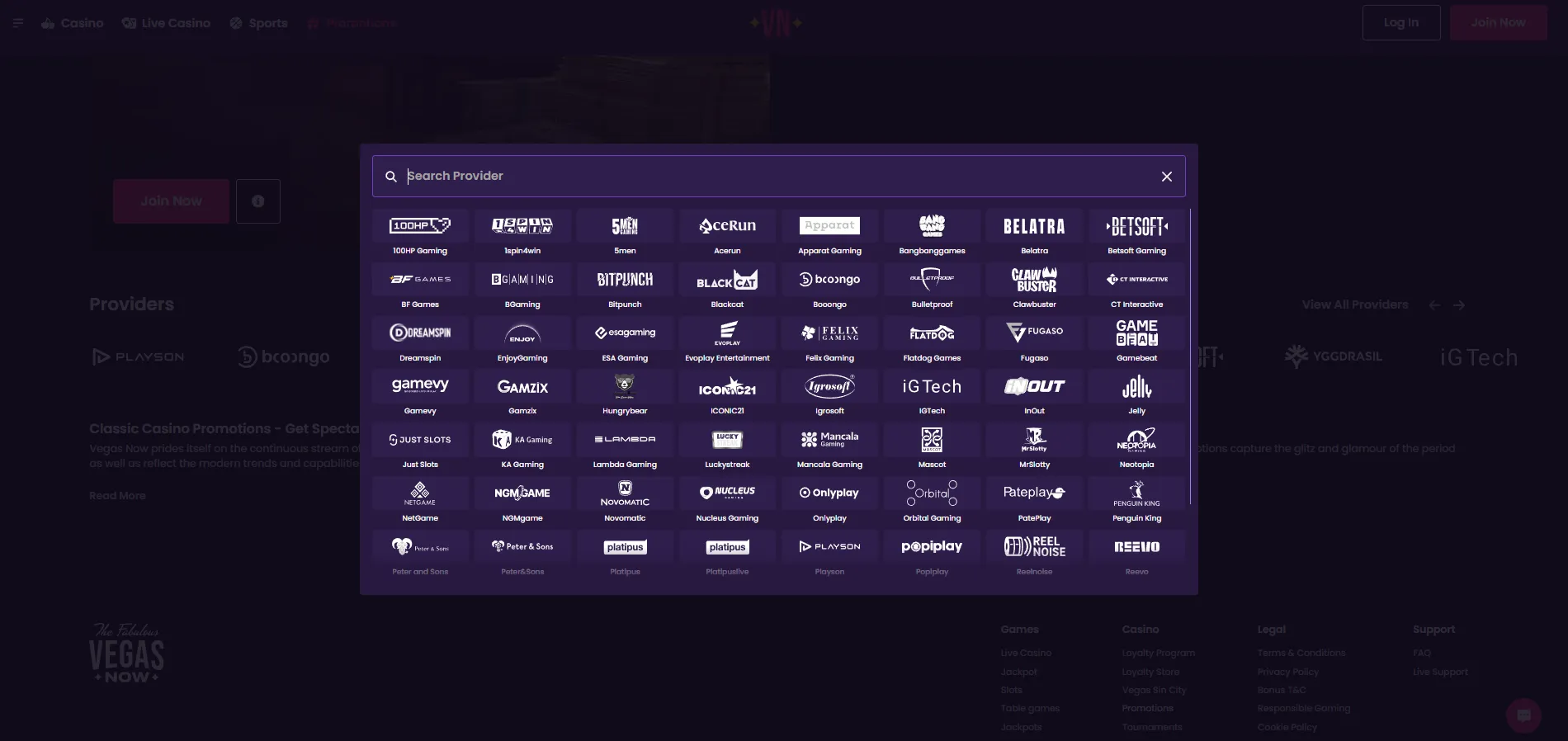
Task: Close the provider search dialog
Action: click(x=1166, y=177)
